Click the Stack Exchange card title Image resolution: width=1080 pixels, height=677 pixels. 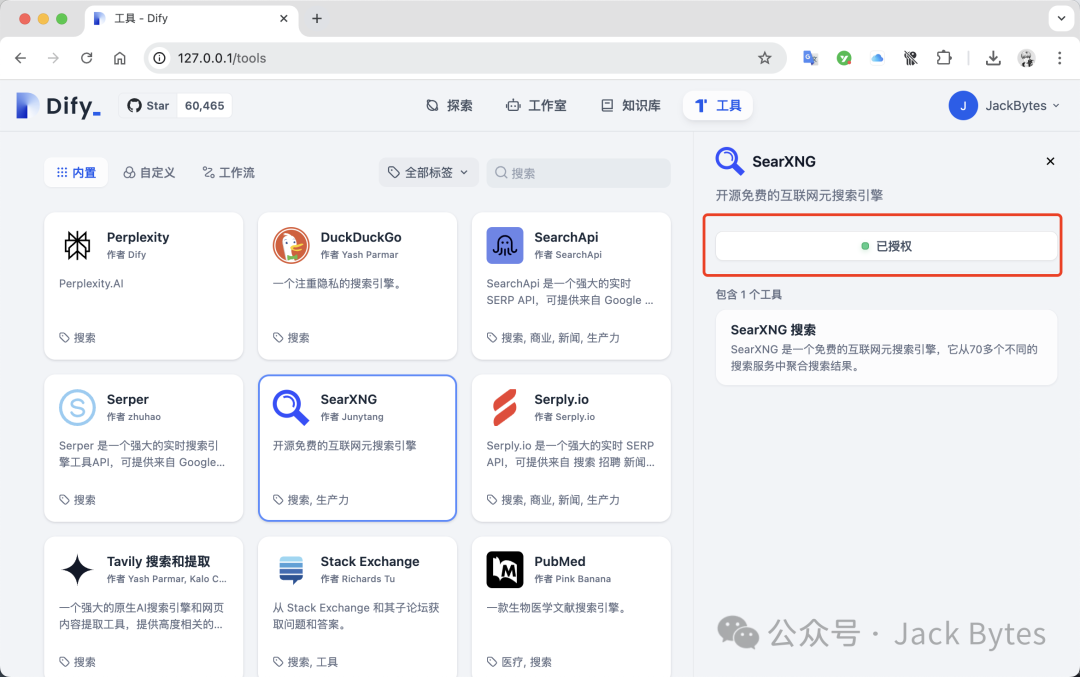pos(370,561)
